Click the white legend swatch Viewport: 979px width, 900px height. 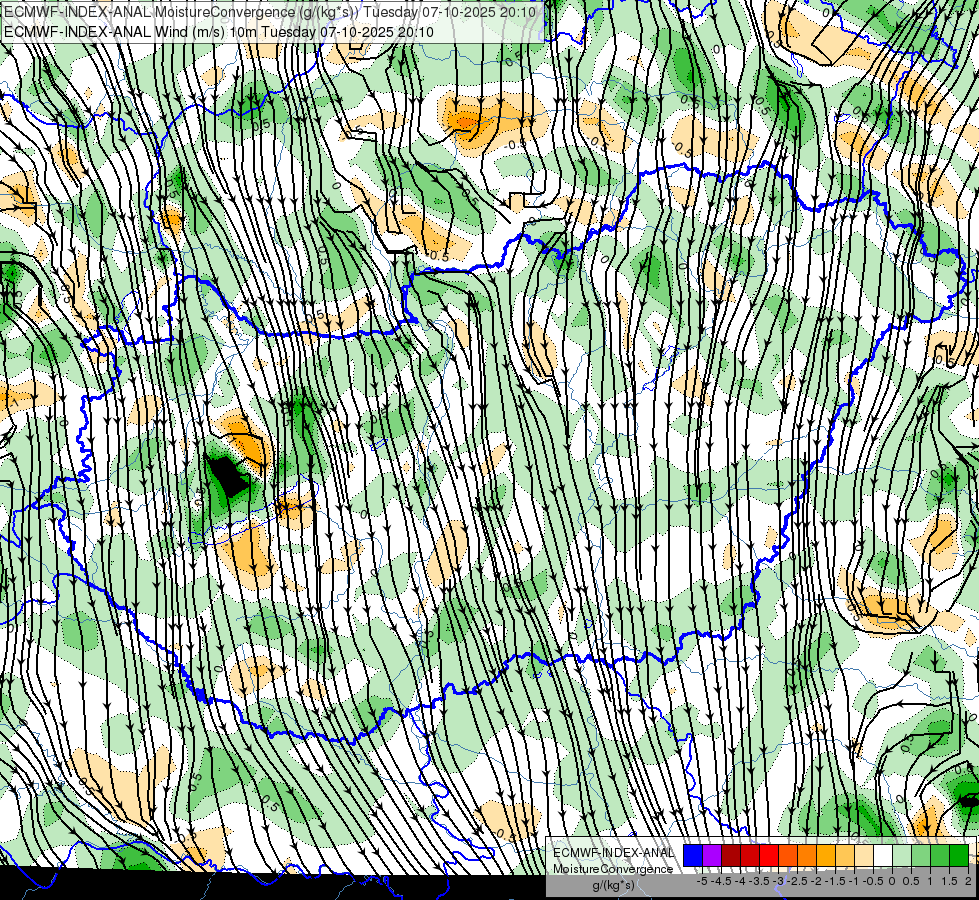883,856
